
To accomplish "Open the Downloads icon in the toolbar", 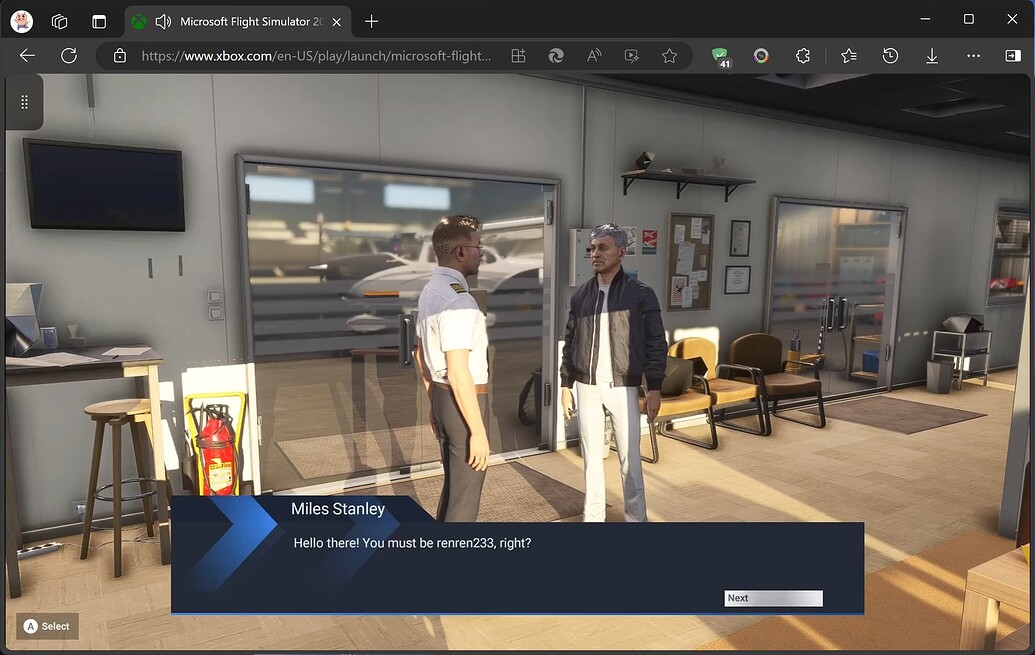I will click(930, 56).
